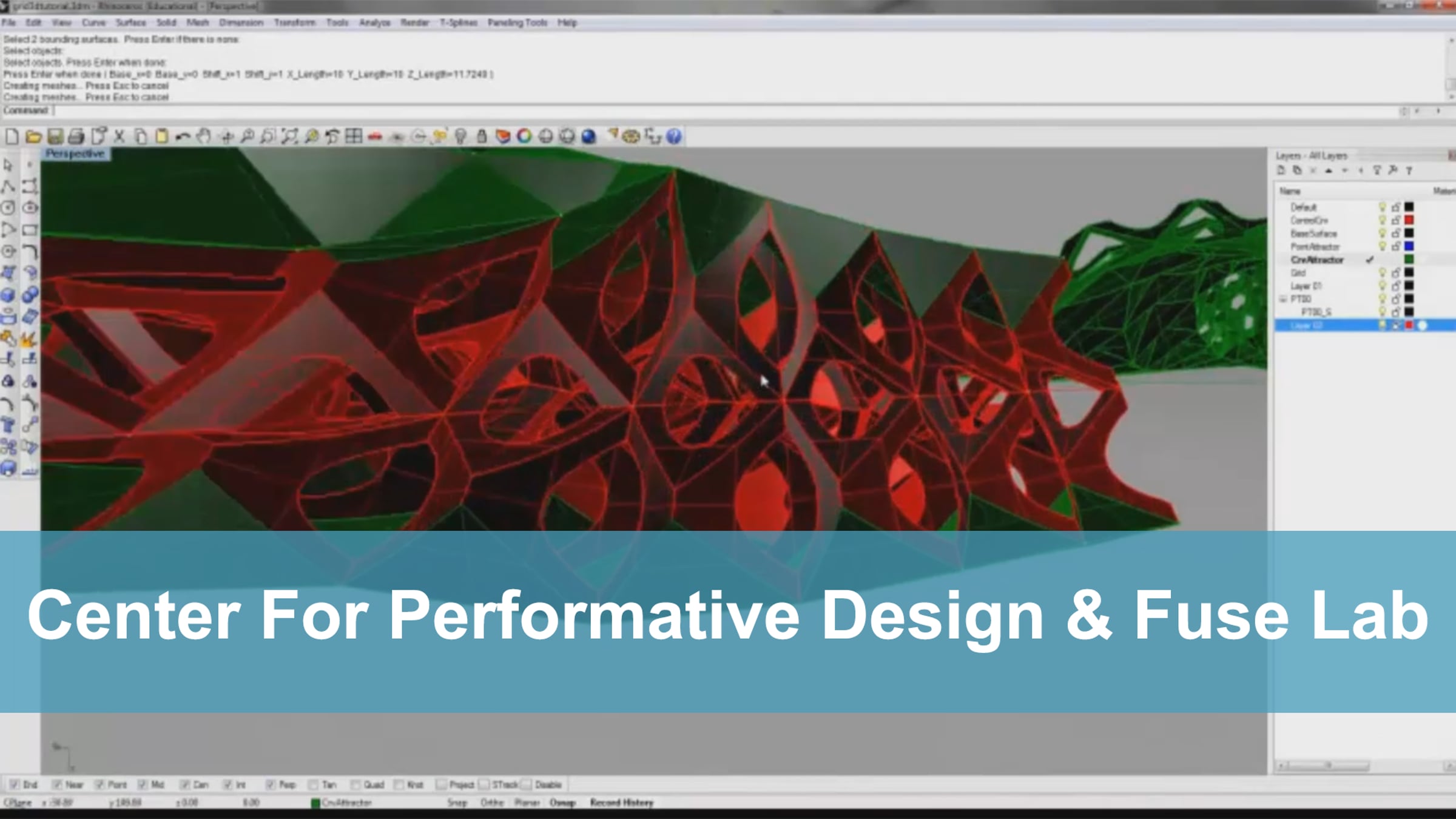Screen dimensions: 1456x819
Task: Click the Record History status button
Action: [x=621, y=803]
